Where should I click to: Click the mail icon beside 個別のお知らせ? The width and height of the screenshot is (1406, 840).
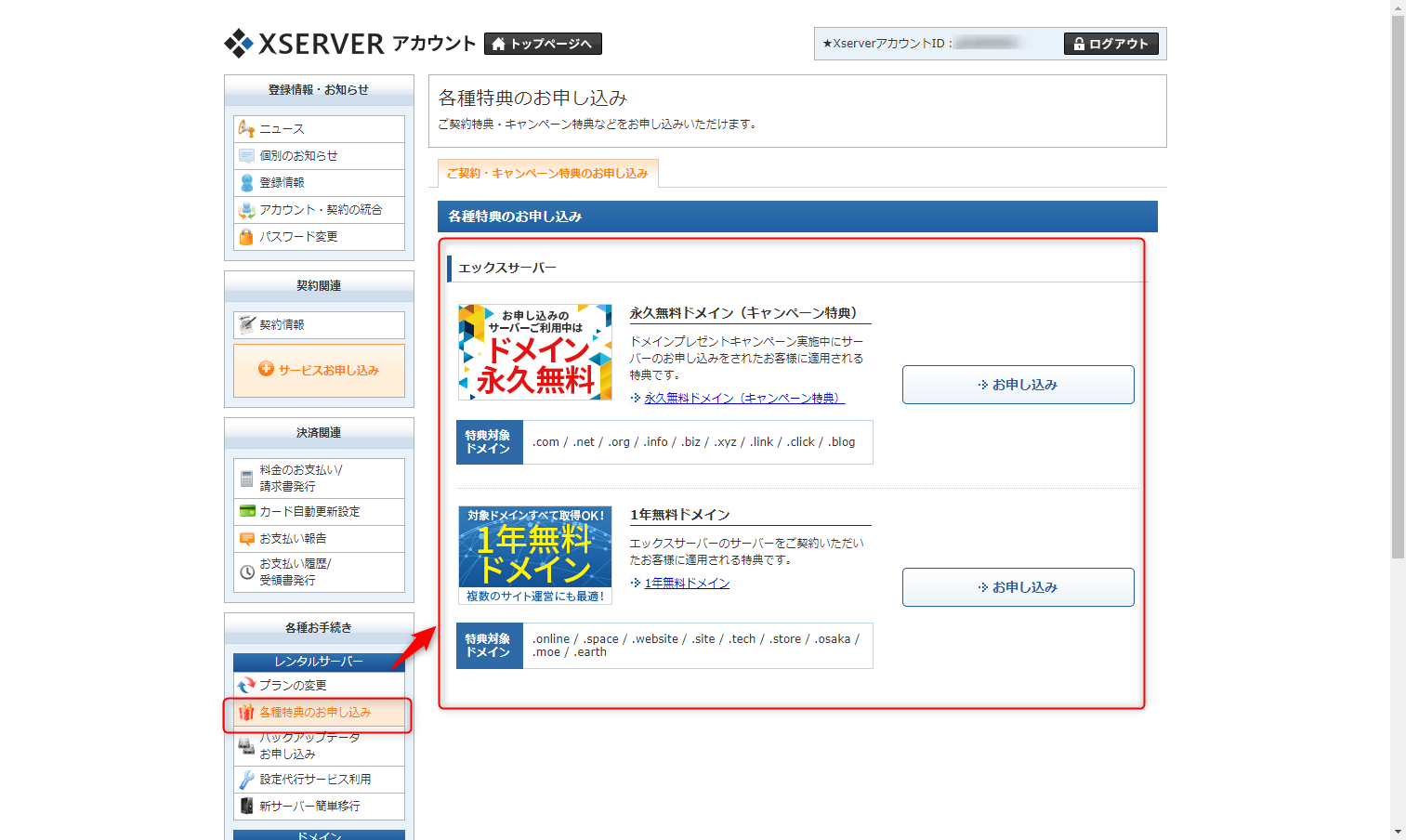[246, 156]
